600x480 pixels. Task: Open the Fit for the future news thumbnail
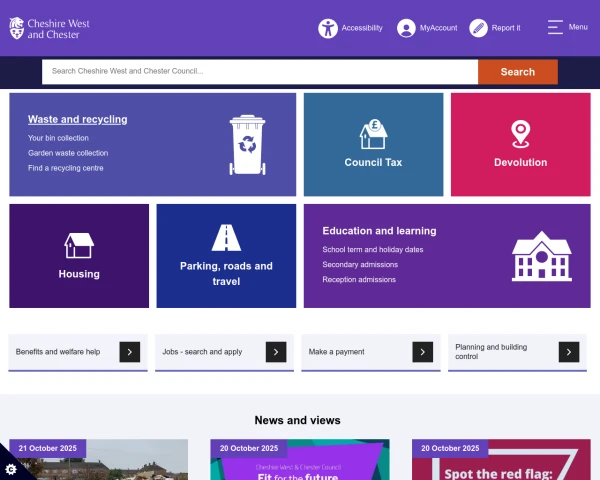point(300,460)
